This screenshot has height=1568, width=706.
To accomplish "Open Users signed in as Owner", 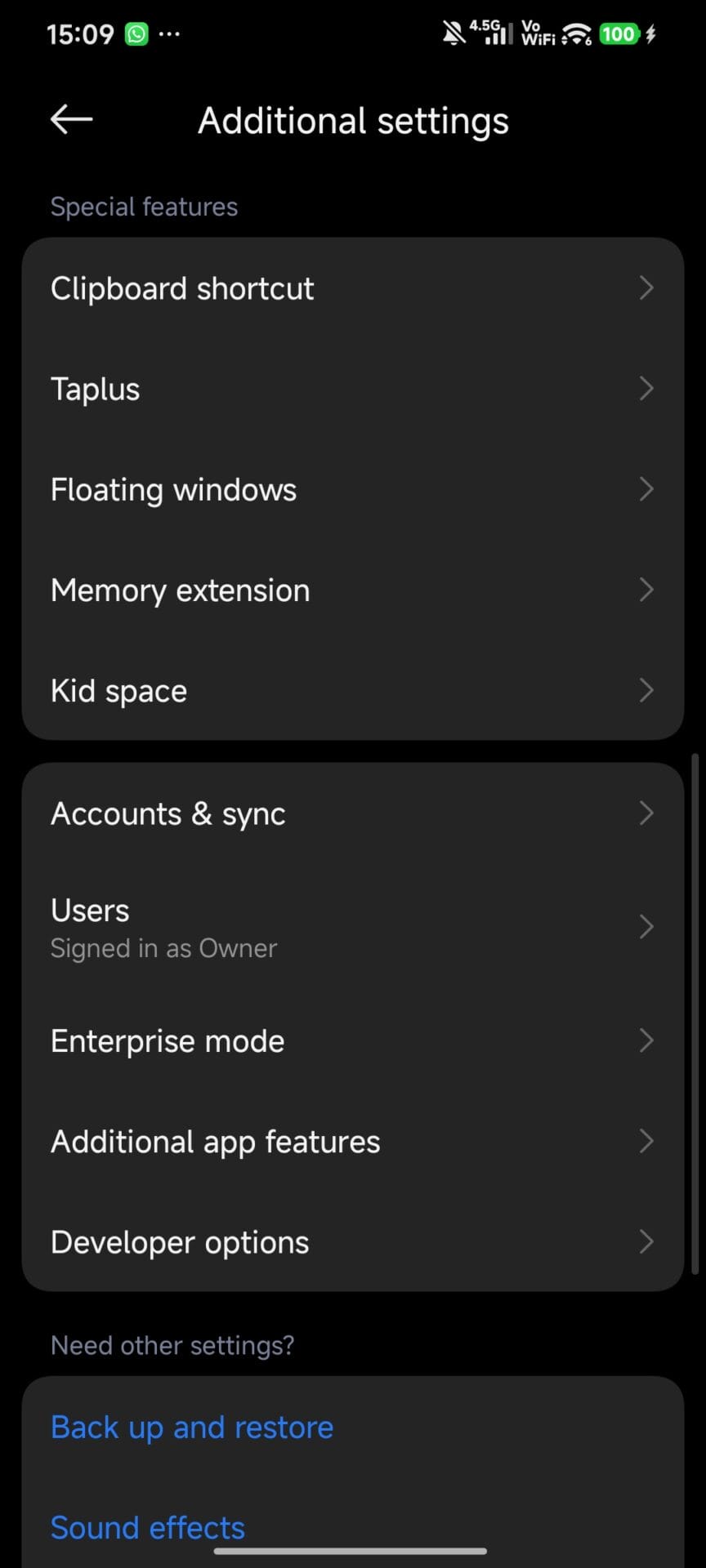I will tap(163, 928).
